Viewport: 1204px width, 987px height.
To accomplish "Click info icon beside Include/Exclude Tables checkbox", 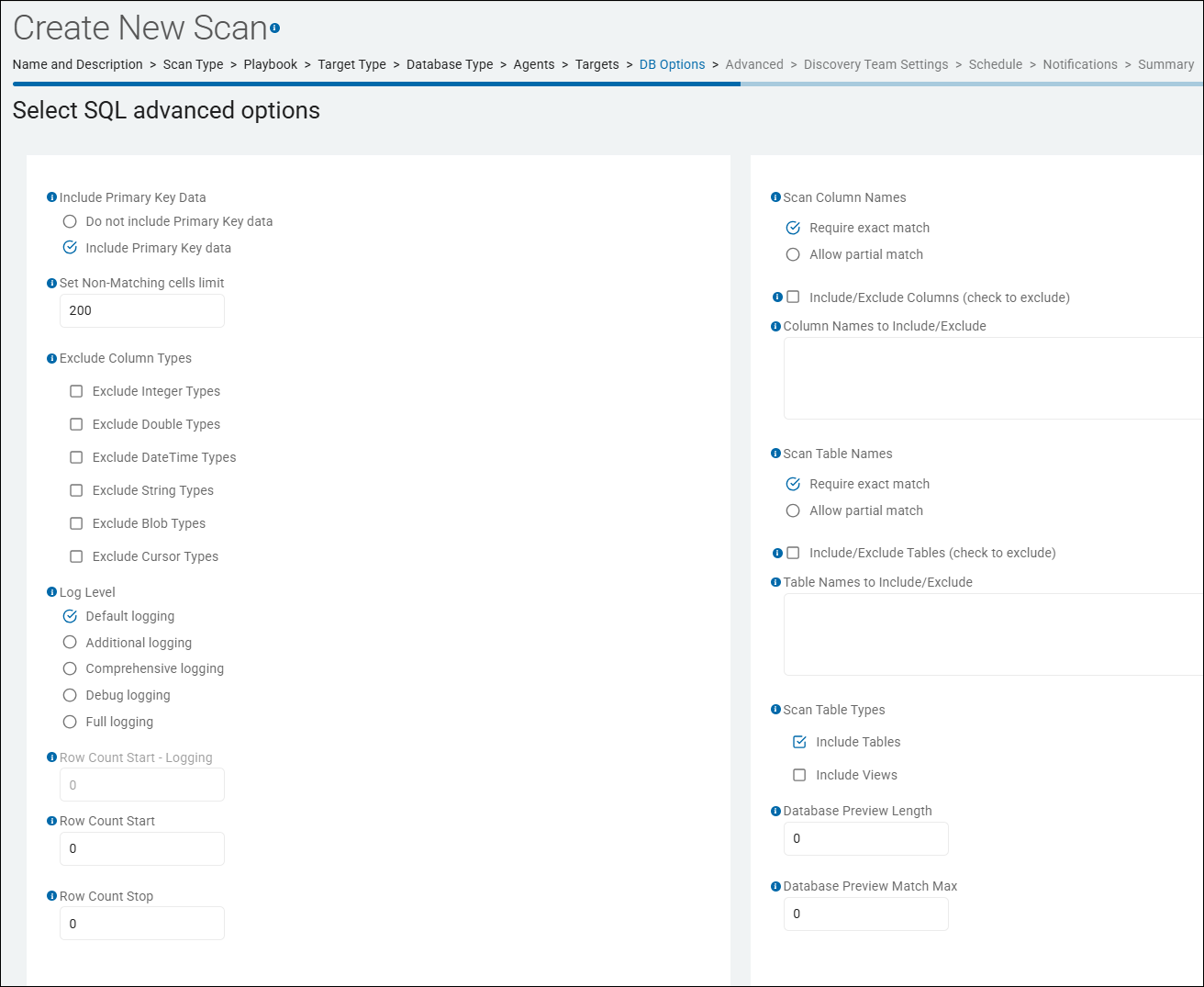I will tap(777, 553).
